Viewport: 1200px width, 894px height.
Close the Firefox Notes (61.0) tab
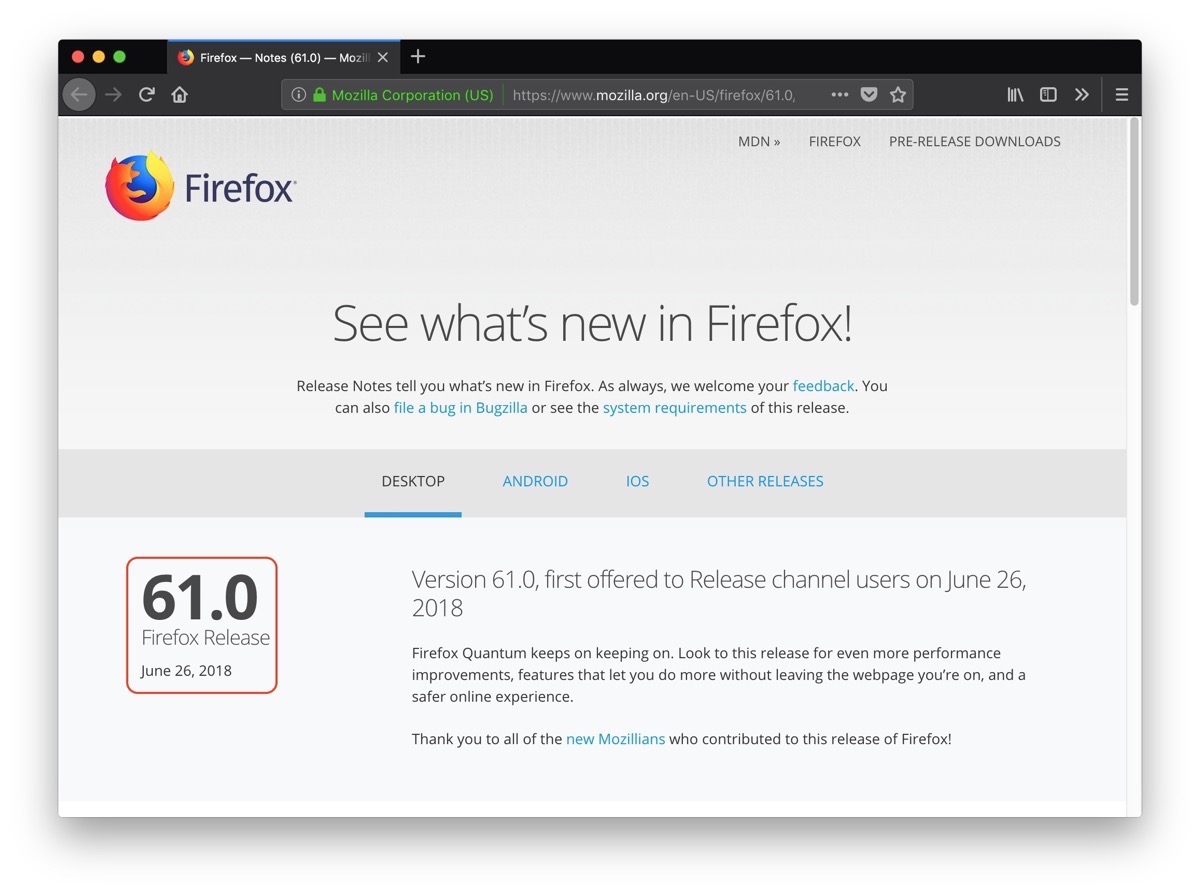point(383,58)
